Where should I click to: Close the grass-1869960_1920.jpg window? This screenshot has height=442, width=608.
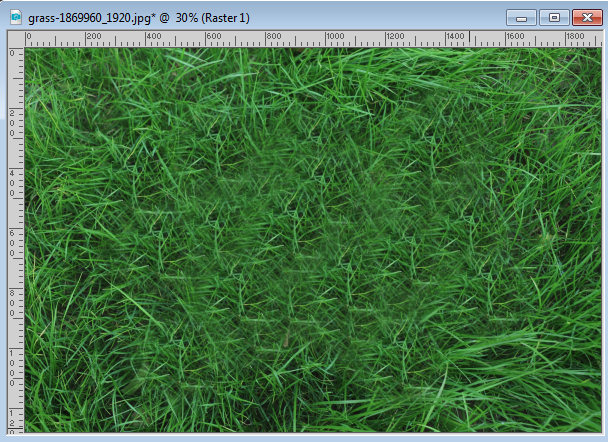point(587,18)
